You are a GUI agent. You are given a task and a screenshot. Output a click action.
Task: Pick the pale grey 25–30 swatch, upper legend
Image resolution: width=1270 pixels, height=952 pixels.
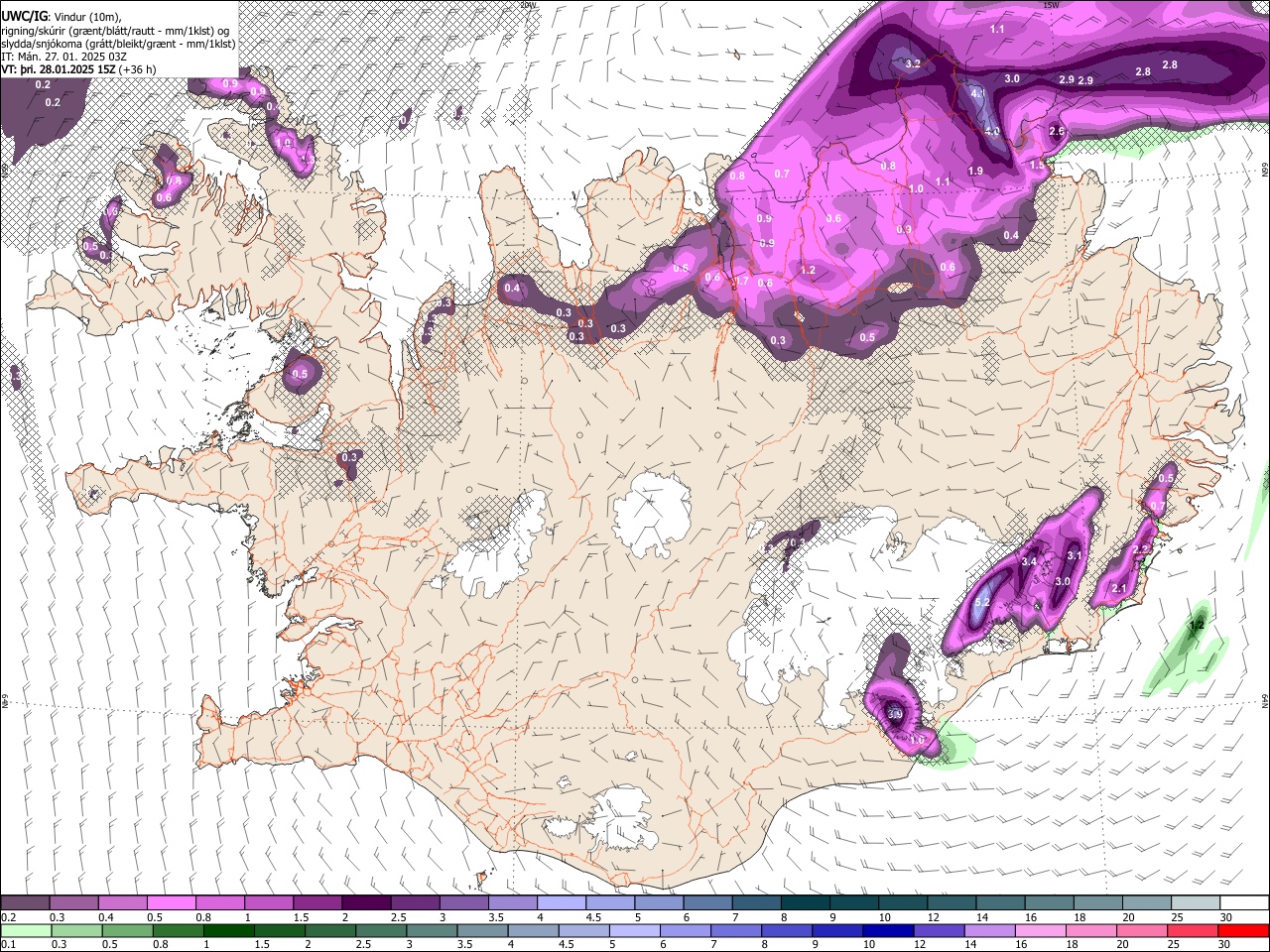click(1195, 903)
